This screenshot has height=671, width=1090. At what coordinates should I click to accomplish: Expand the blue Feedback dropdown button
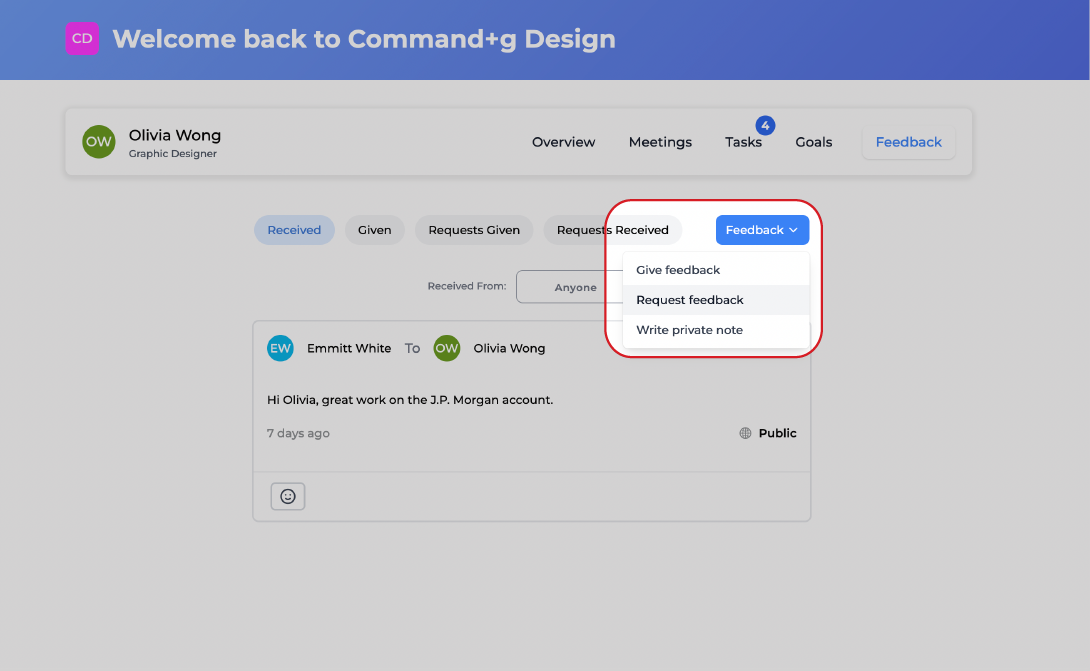click(762, 230)
